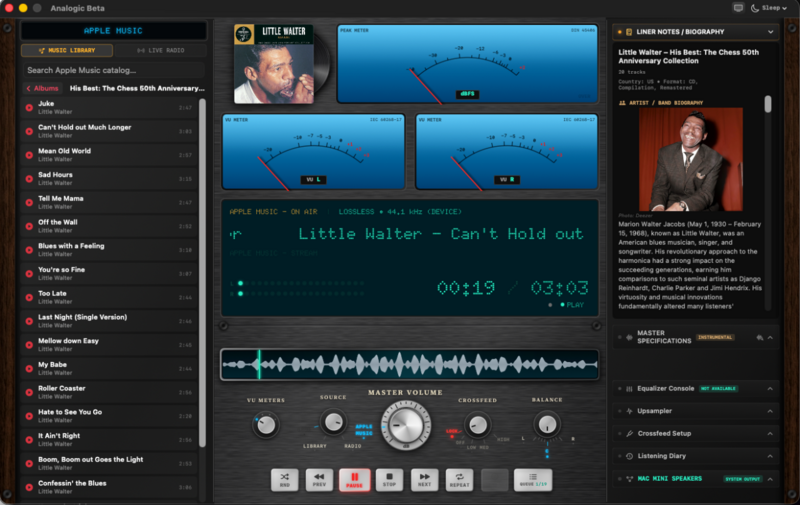Image resolution: width=800 pixels, height=505 pixels.
Task: Select Boom, Boom out Goes the Light
Action: [110, 463]
